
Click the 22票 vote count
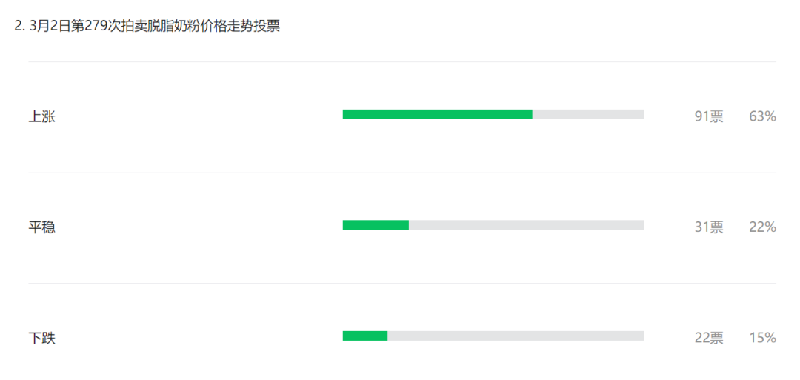point(709,338)
